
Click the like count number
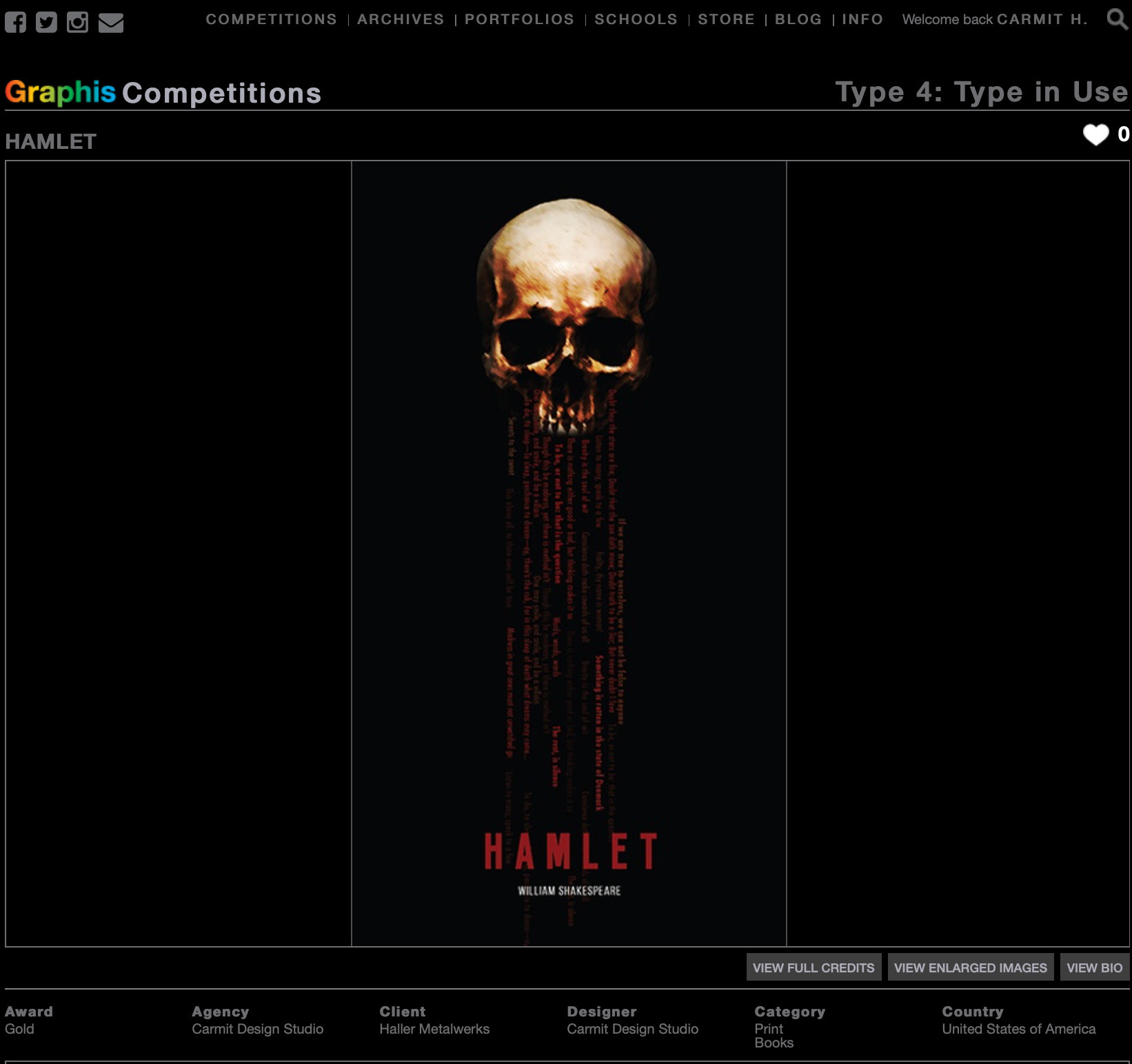coord(1123,134)
